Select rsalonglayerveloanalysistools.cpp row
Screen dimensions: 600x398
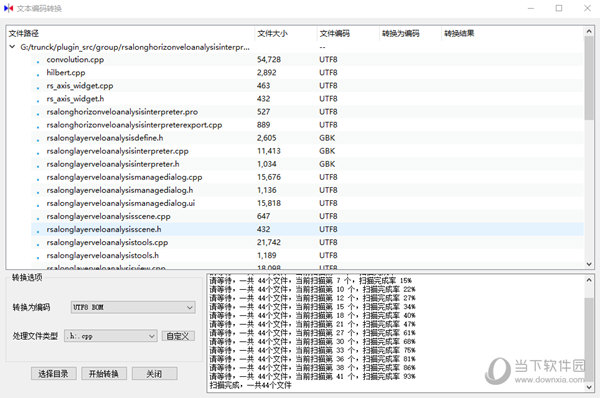point(307,242)
